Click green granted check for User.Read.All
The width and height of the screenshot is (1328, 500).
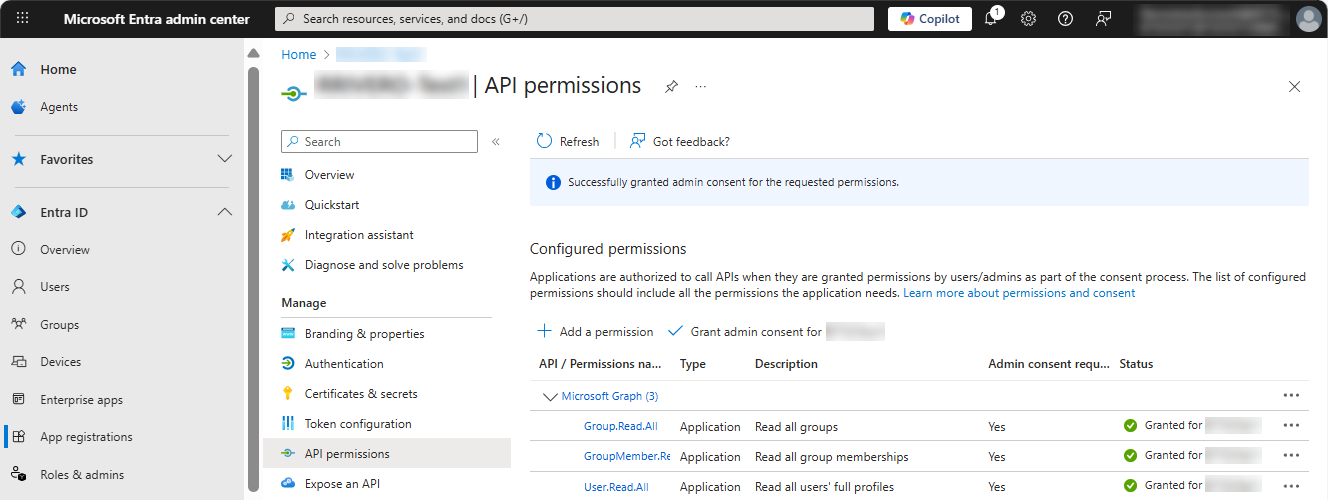(1130, 486)
